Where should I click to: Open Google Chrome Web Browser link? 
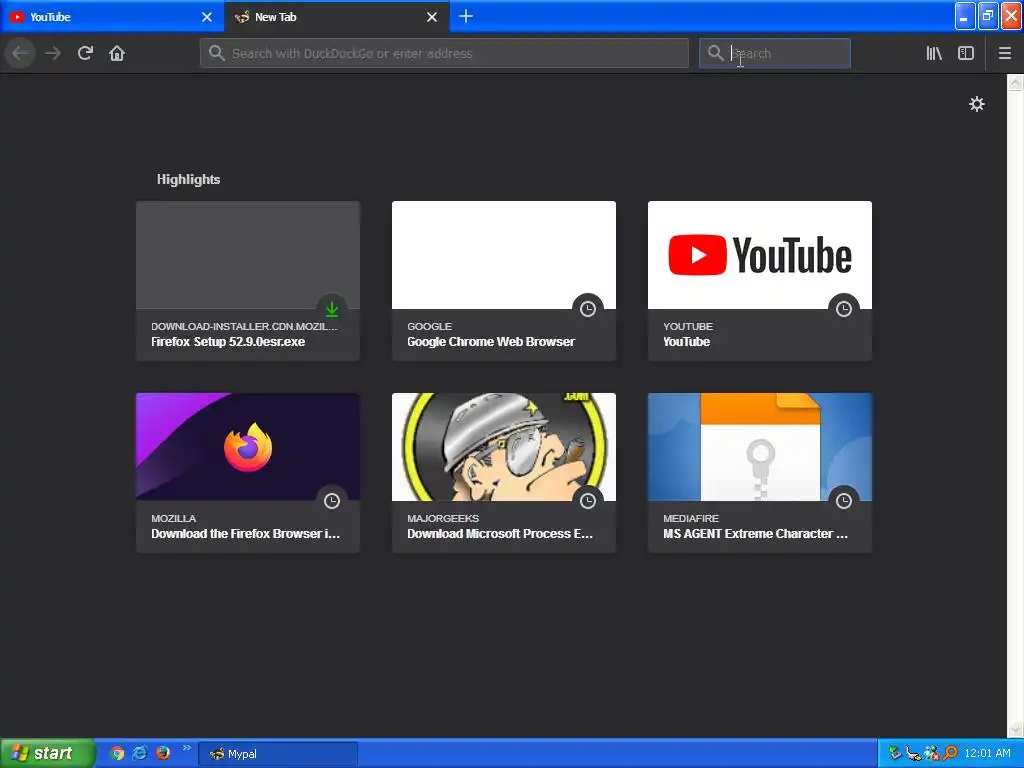tap(491, 342)
